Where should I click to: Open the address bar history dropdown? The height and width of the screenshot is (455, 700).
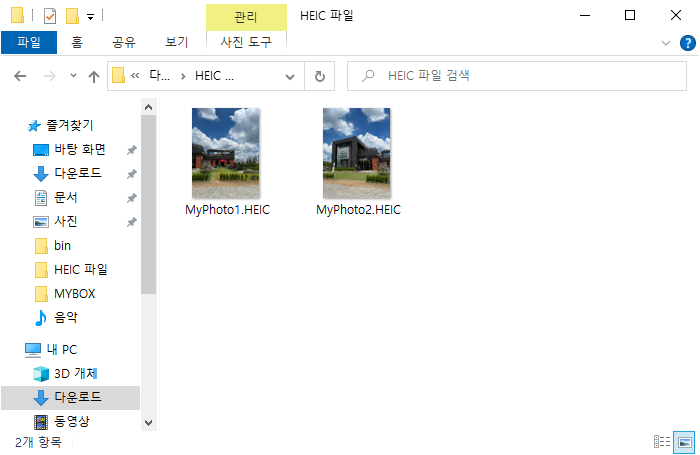(x=290, y=77)
